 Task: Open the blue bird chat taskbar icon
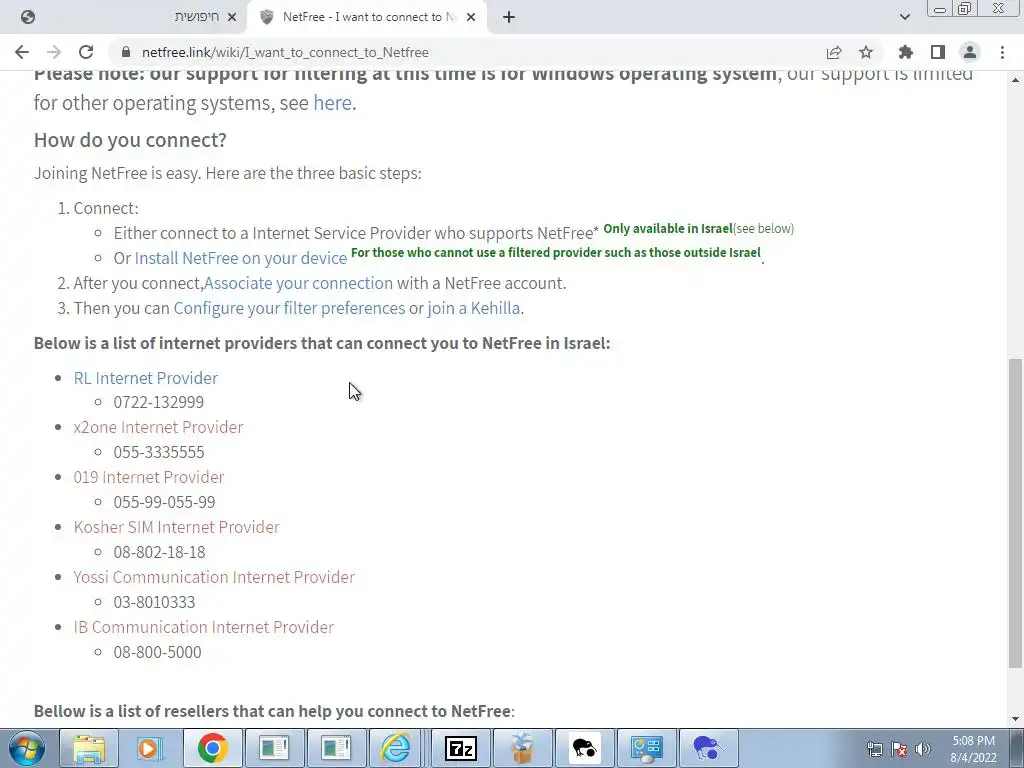(x=708, y=748)
